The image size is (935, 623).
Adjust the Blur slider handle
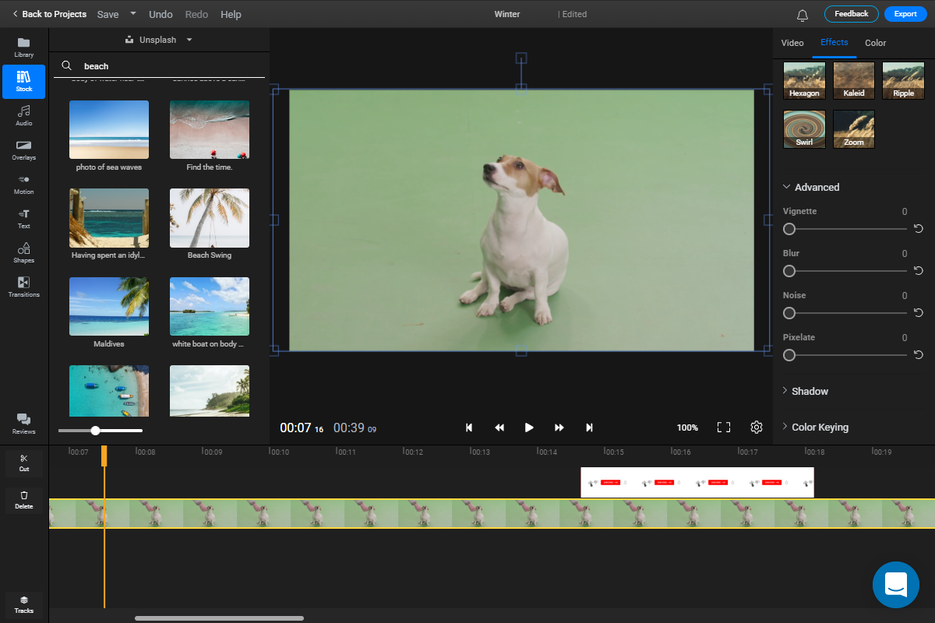click(x=789, y=270)
